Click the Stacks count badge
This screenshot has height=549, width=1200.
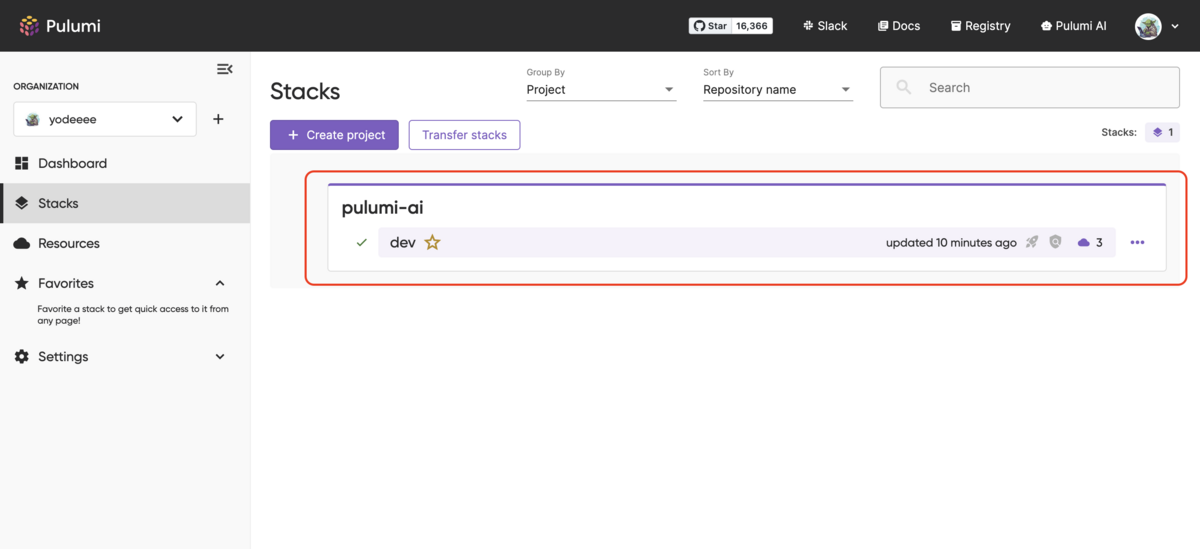1163,132
